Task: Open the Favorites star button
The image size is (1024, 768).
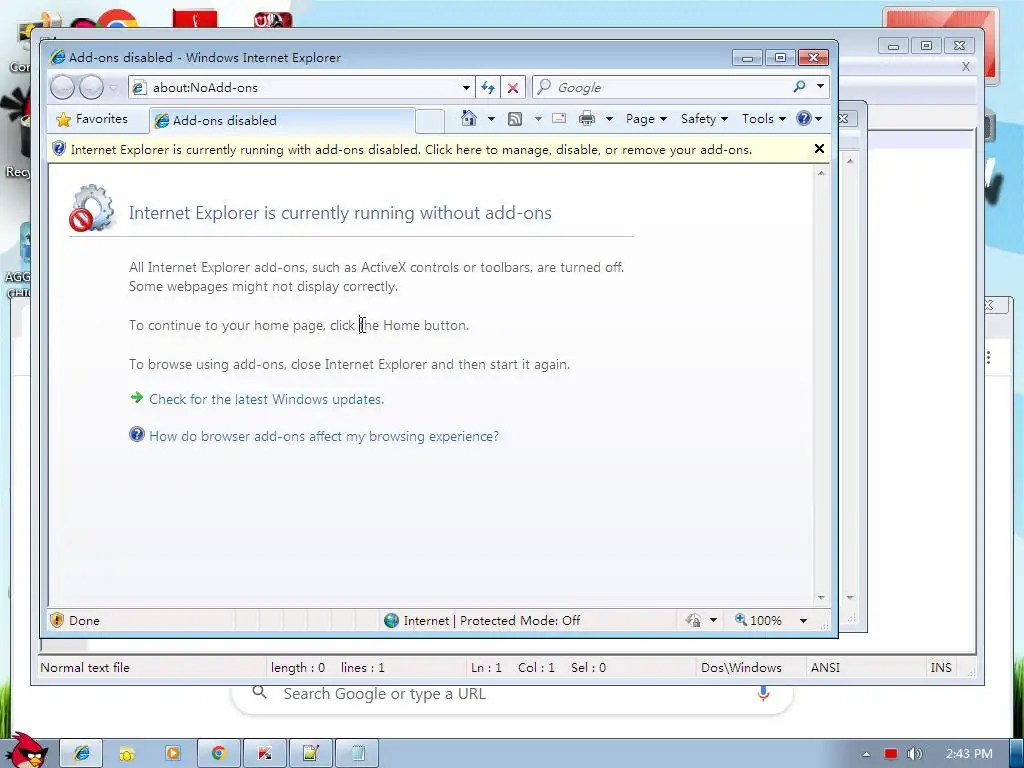Action: coord(92,119)
